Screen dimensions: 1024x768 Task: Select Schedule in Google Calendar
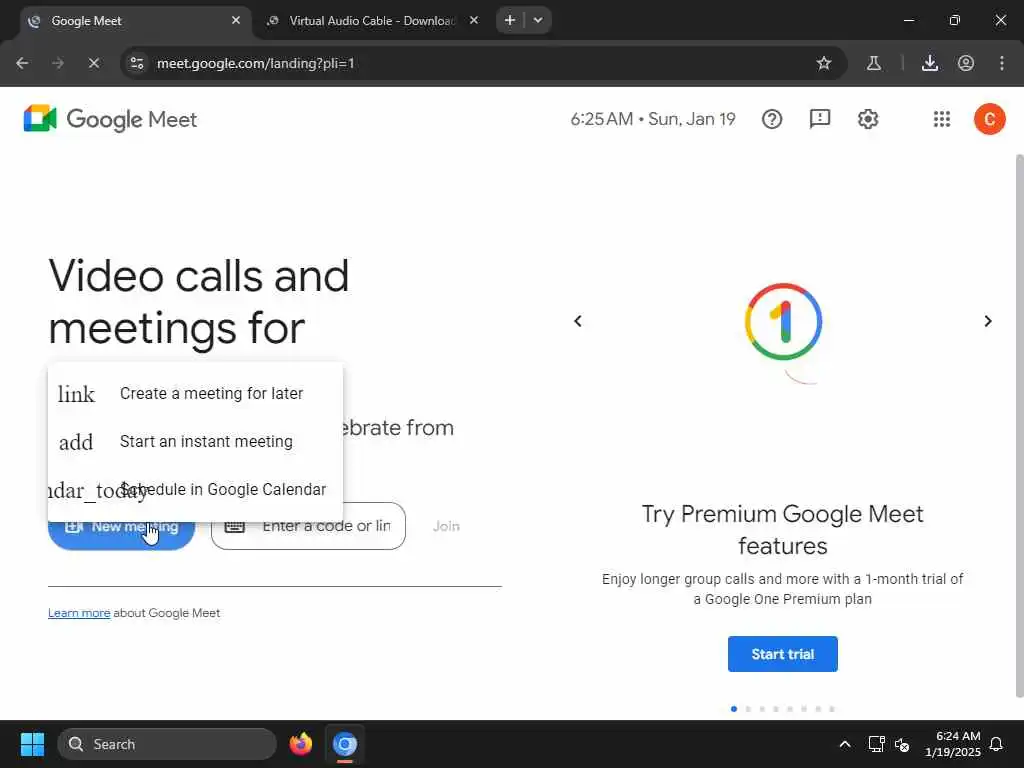(x=195, y=490)
